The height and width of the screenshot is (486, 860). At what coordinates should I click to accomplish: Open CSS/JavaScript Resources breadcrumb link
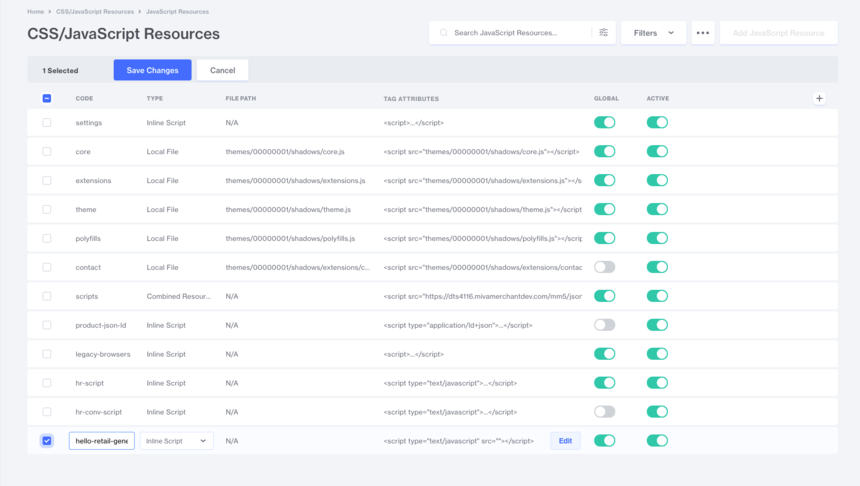(x=95, y=11)
